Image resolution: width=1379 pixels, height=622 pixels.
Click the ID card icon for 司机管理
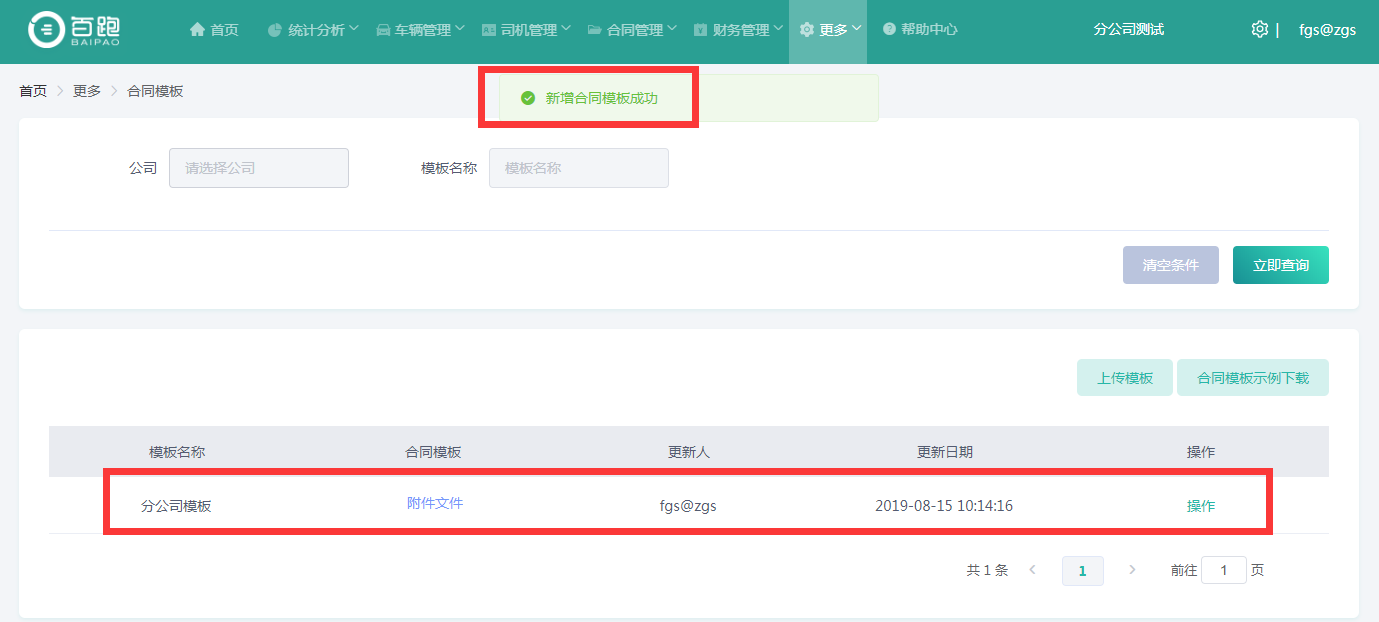(489, 30)
